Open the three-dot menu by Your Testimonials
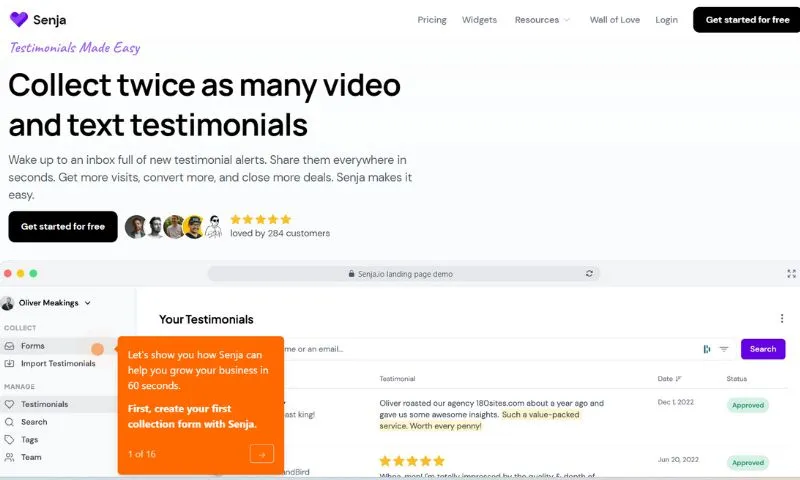The image size is (800, 480). tap(782, 319)
